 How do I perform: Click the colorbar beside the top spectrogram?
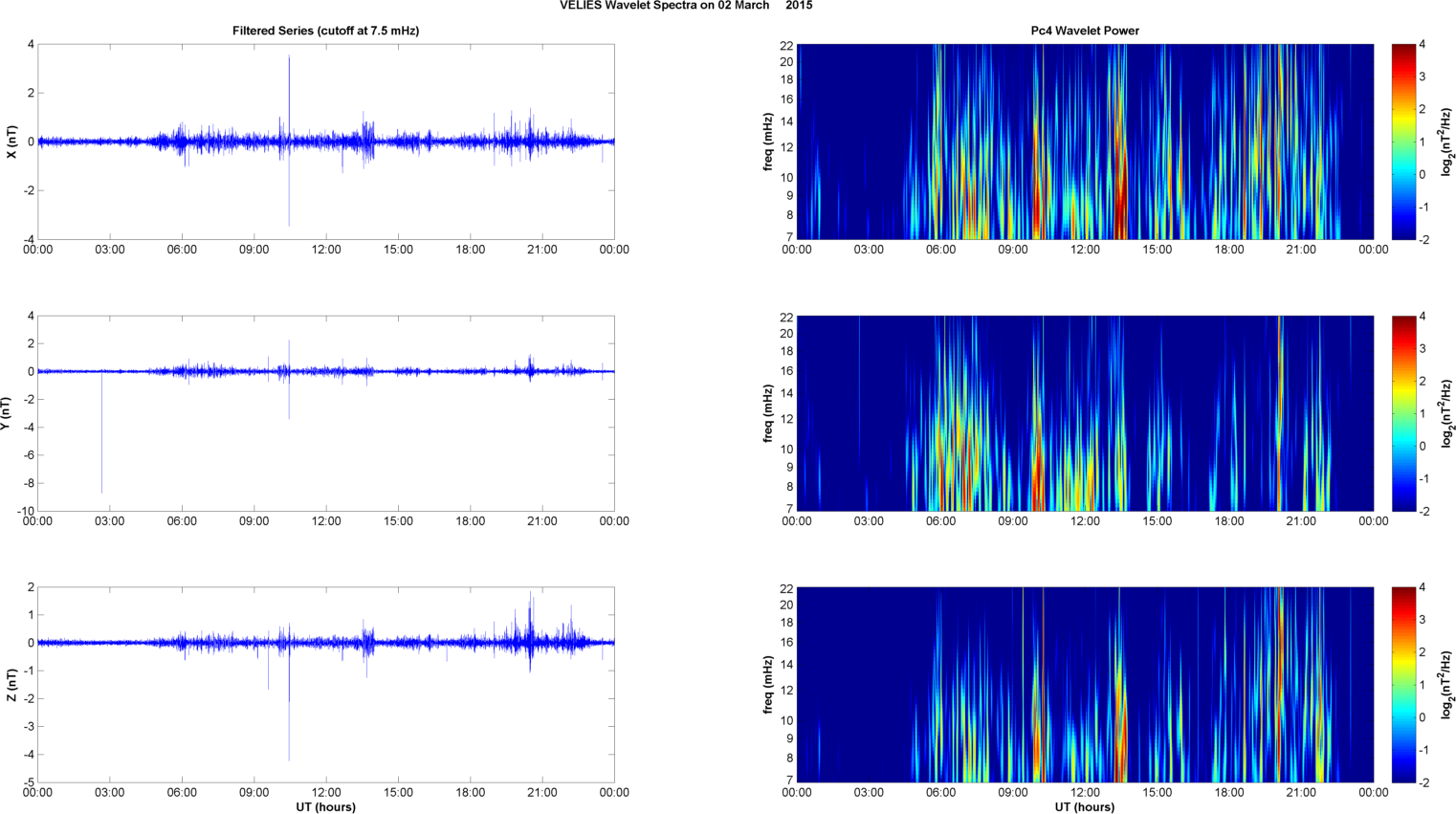point(1403,142)
